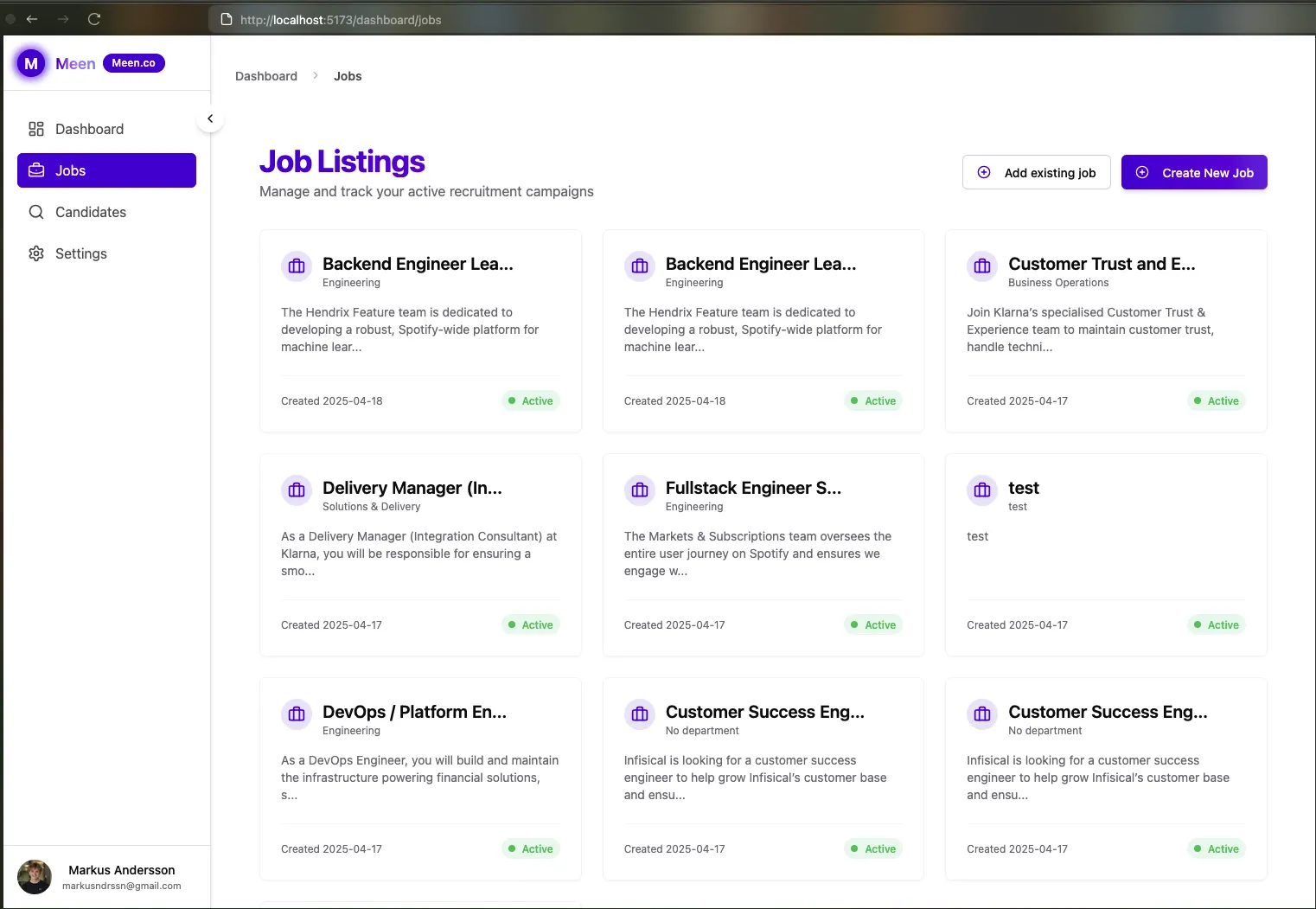Click the Add existing job button
1316x909 pixels.
1036,172
